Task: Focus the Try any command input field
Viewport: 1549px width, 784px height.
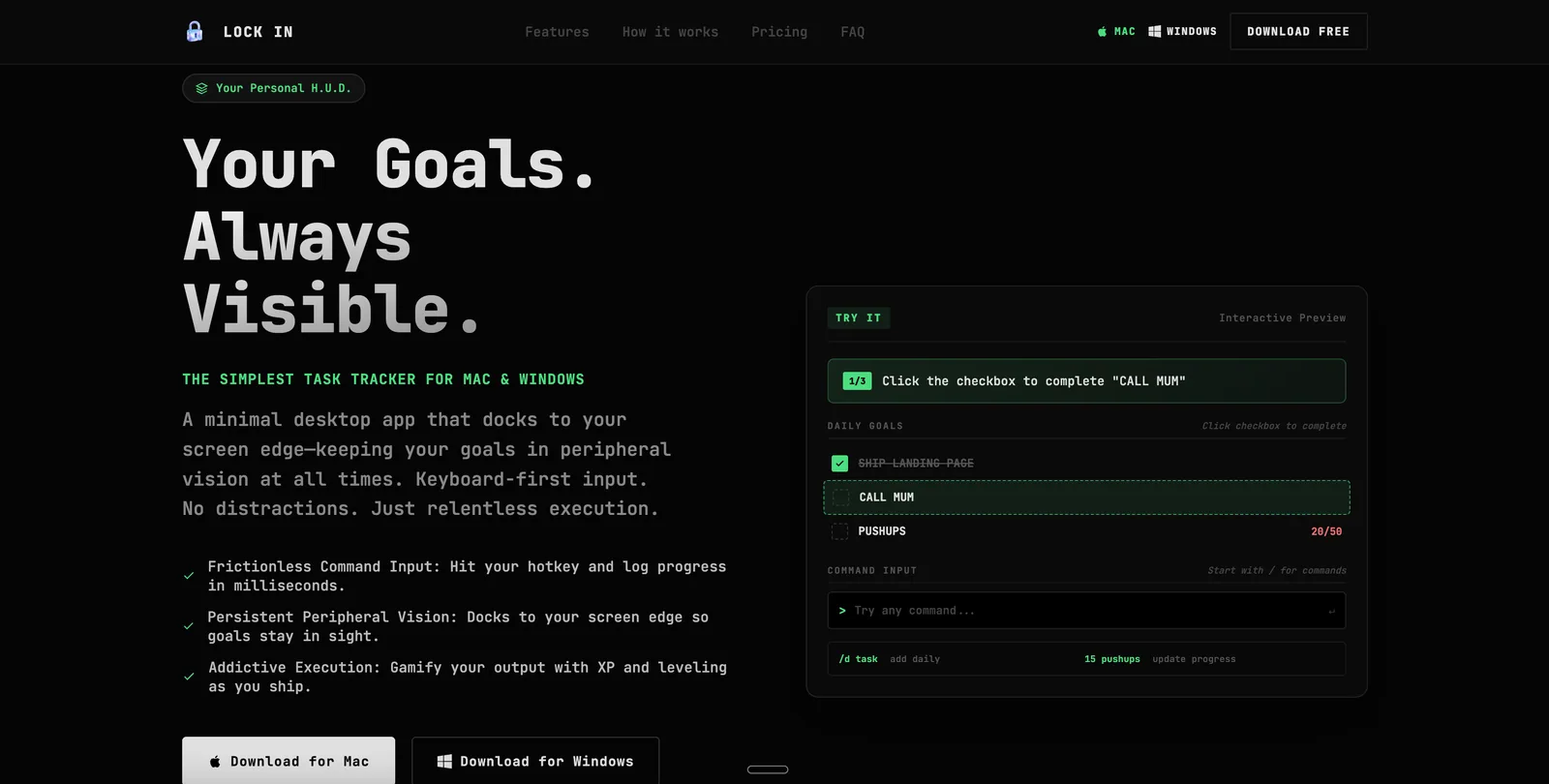Action: coord(1086,611)
